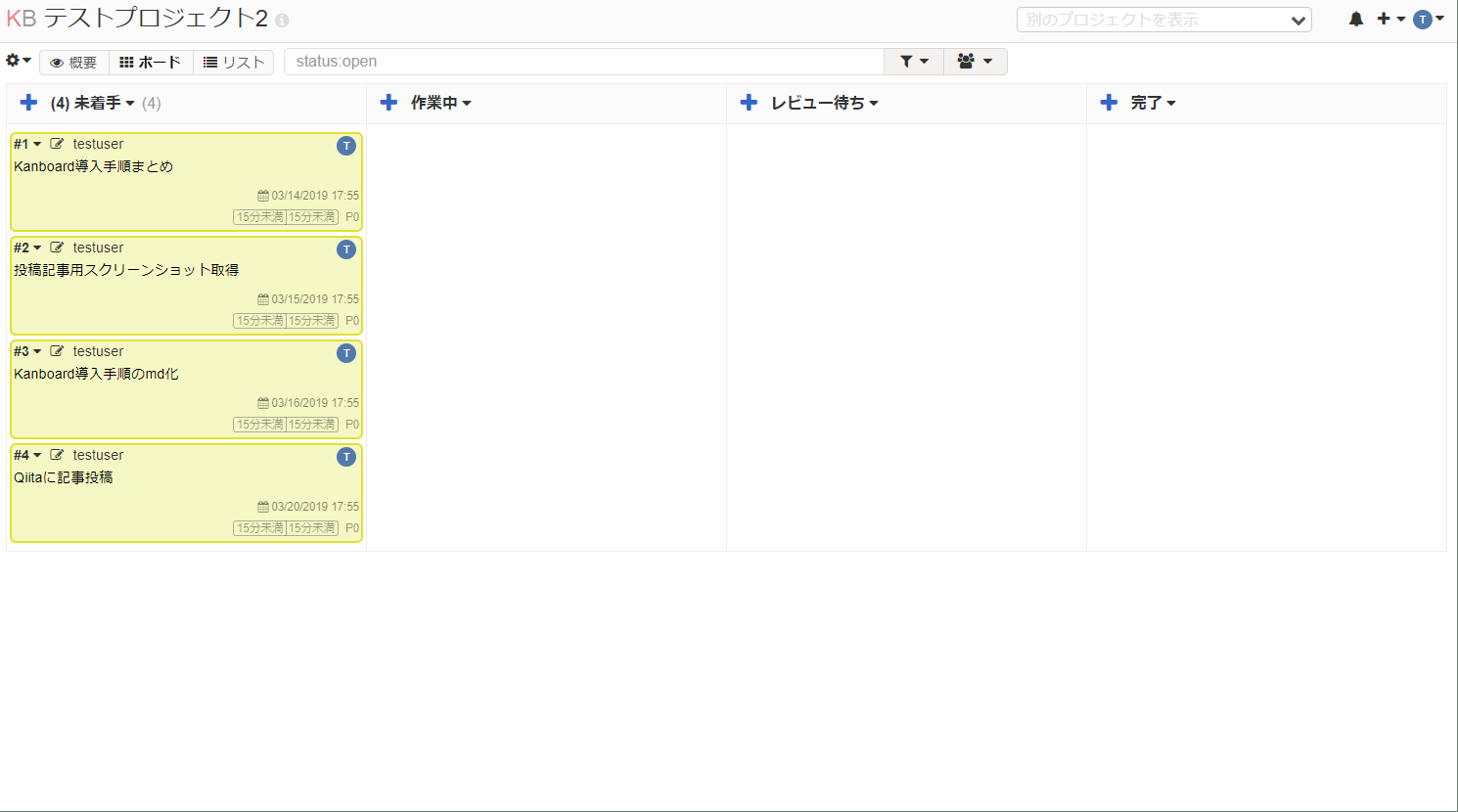Open task 投稿記事用スクリーンショット取得
This screenshot has width=1458, height=812.
click(x=126, y=270)
